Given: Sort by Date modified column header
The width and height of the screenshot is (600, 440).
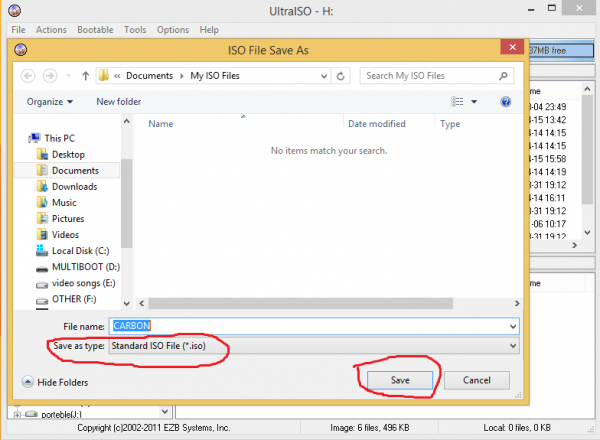Looking at the screenshot, I should tap(377, 124).
